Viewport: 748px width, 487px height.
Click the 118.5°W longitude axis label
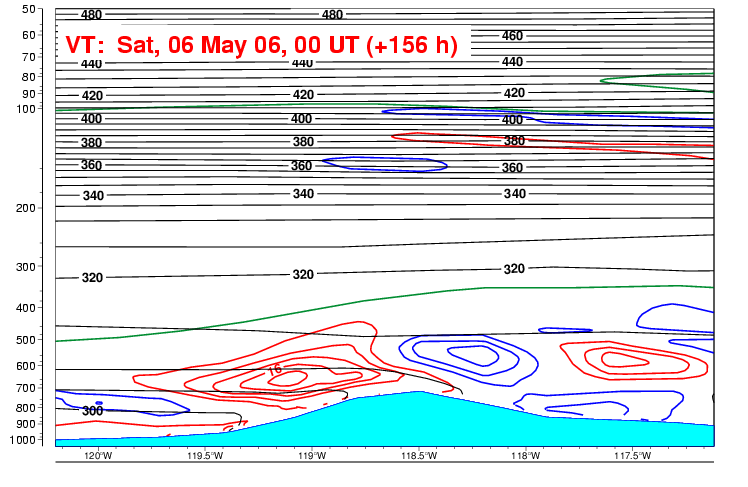[x=418, y=456]
